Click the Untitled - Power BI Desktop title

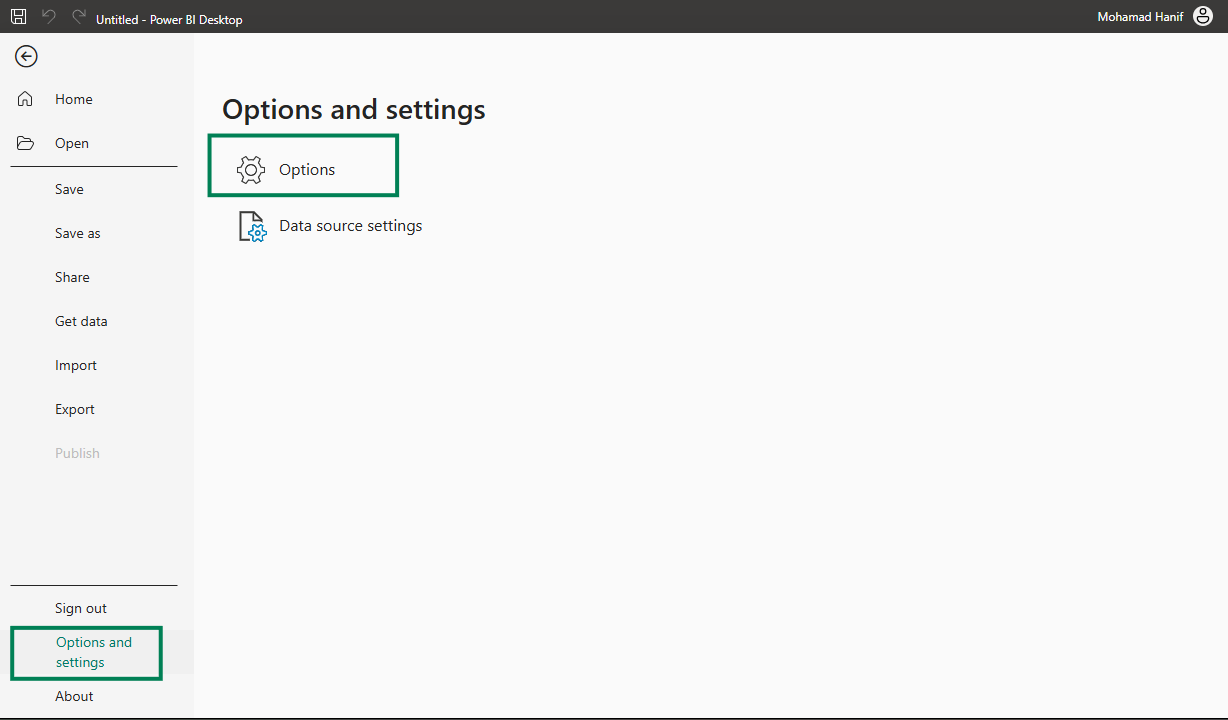point(169,19)
